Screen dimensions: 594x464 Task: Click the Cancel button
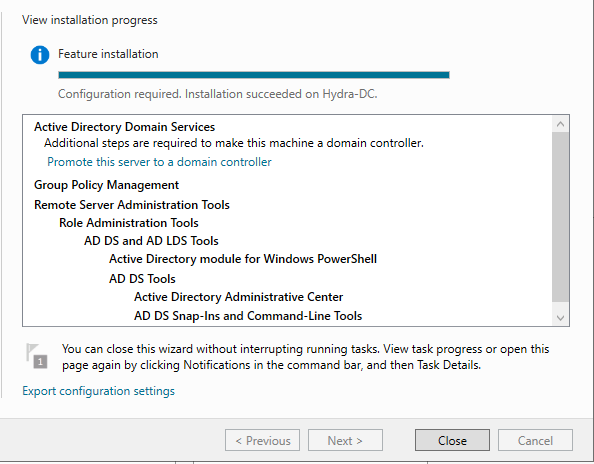click(x=535, y=440)
